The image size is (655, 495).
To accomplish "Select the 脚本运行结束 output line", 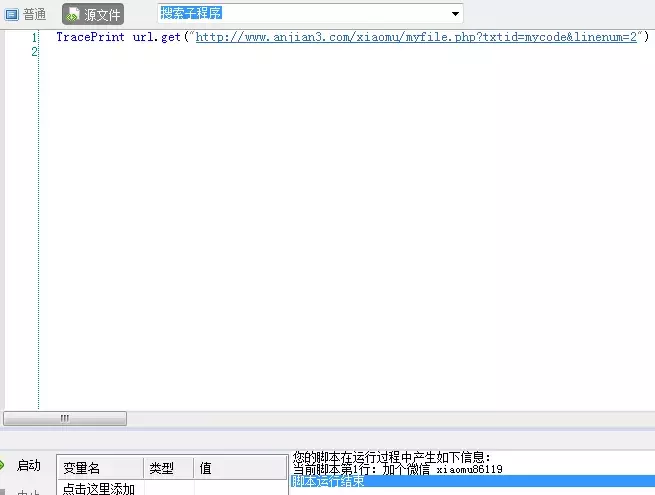I will [473, 481].
